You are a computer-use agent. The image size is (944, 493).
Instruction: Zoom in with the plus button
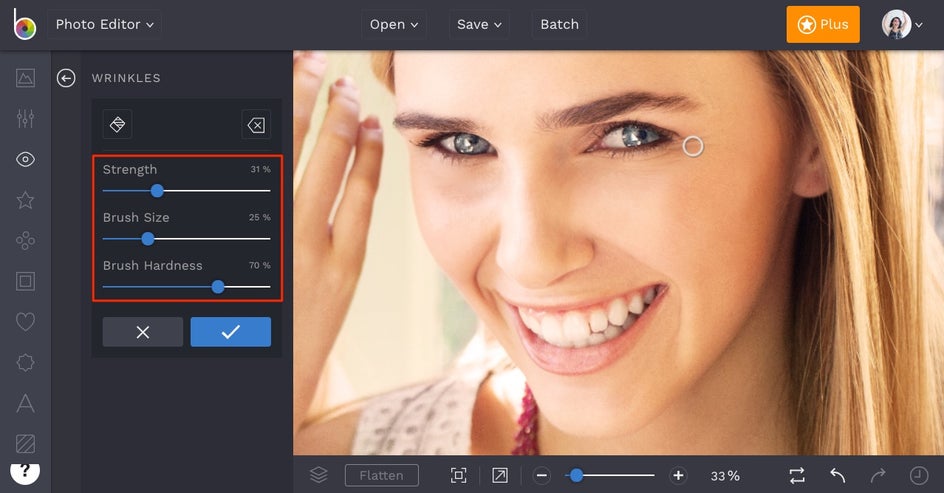click(x=678, y=476)
